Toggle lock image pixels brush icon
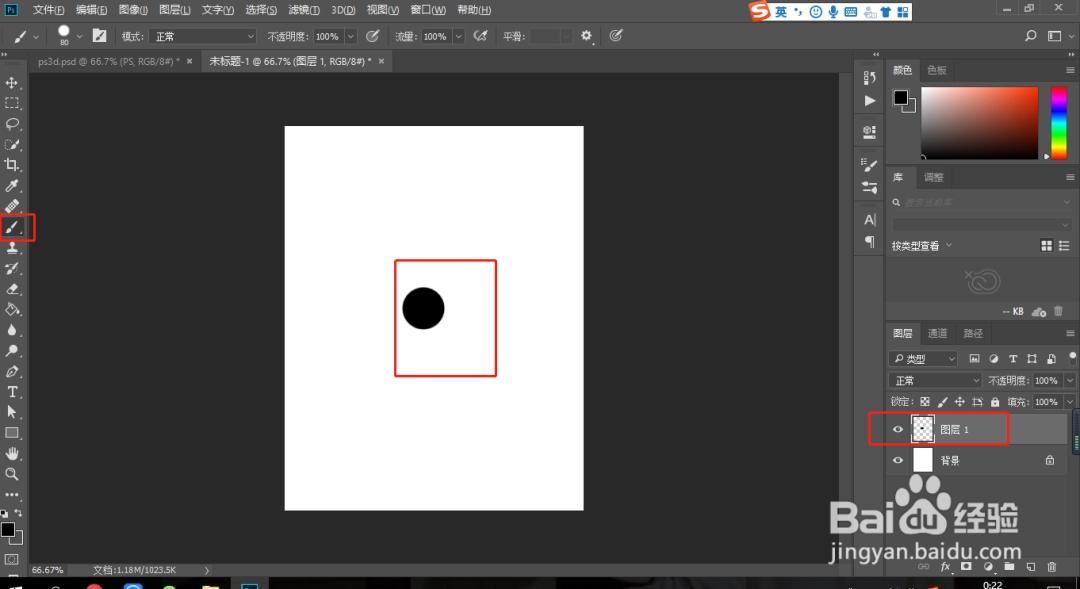1080x589 pixels. [942, 402]
